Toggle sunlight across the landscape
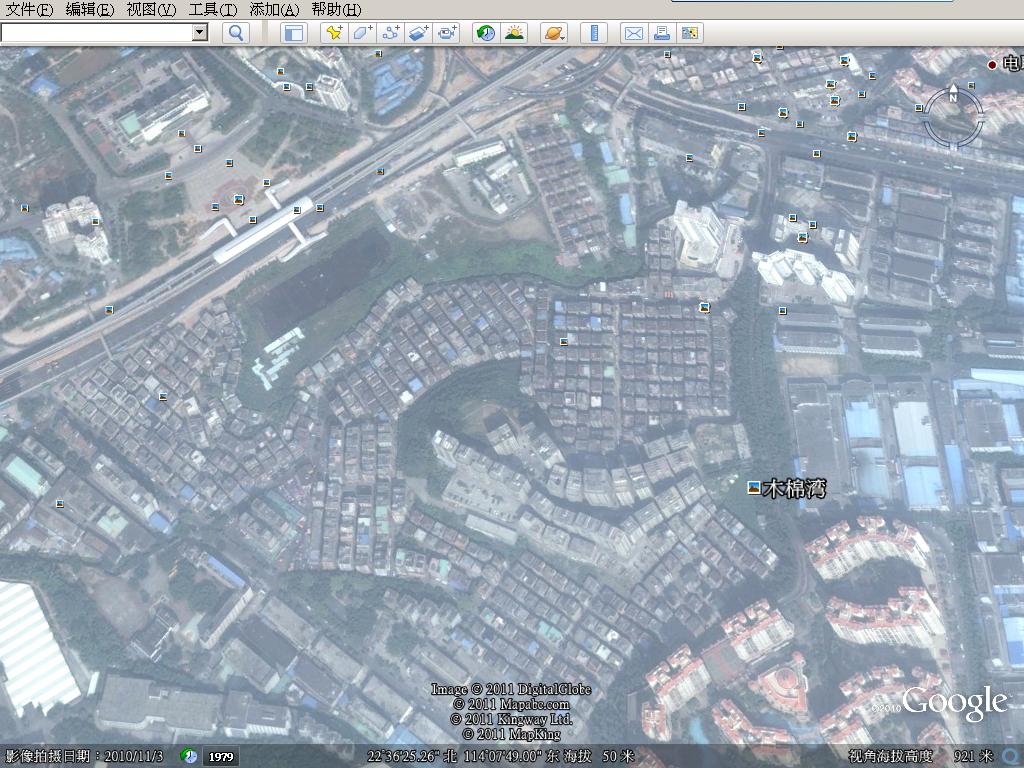 click(x=514, y=33)
